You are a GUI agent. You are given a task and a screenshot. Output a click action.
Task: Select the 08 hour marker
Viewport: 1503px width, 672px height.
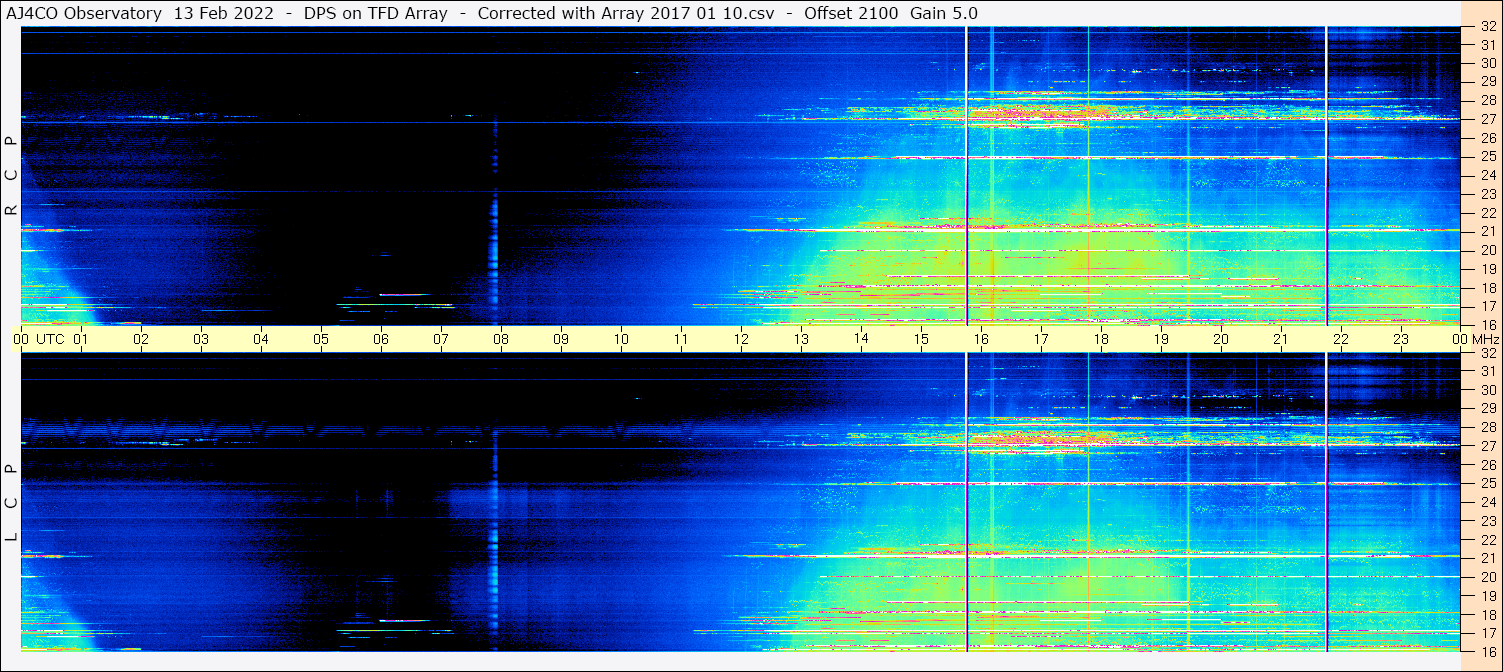point(501,339)
